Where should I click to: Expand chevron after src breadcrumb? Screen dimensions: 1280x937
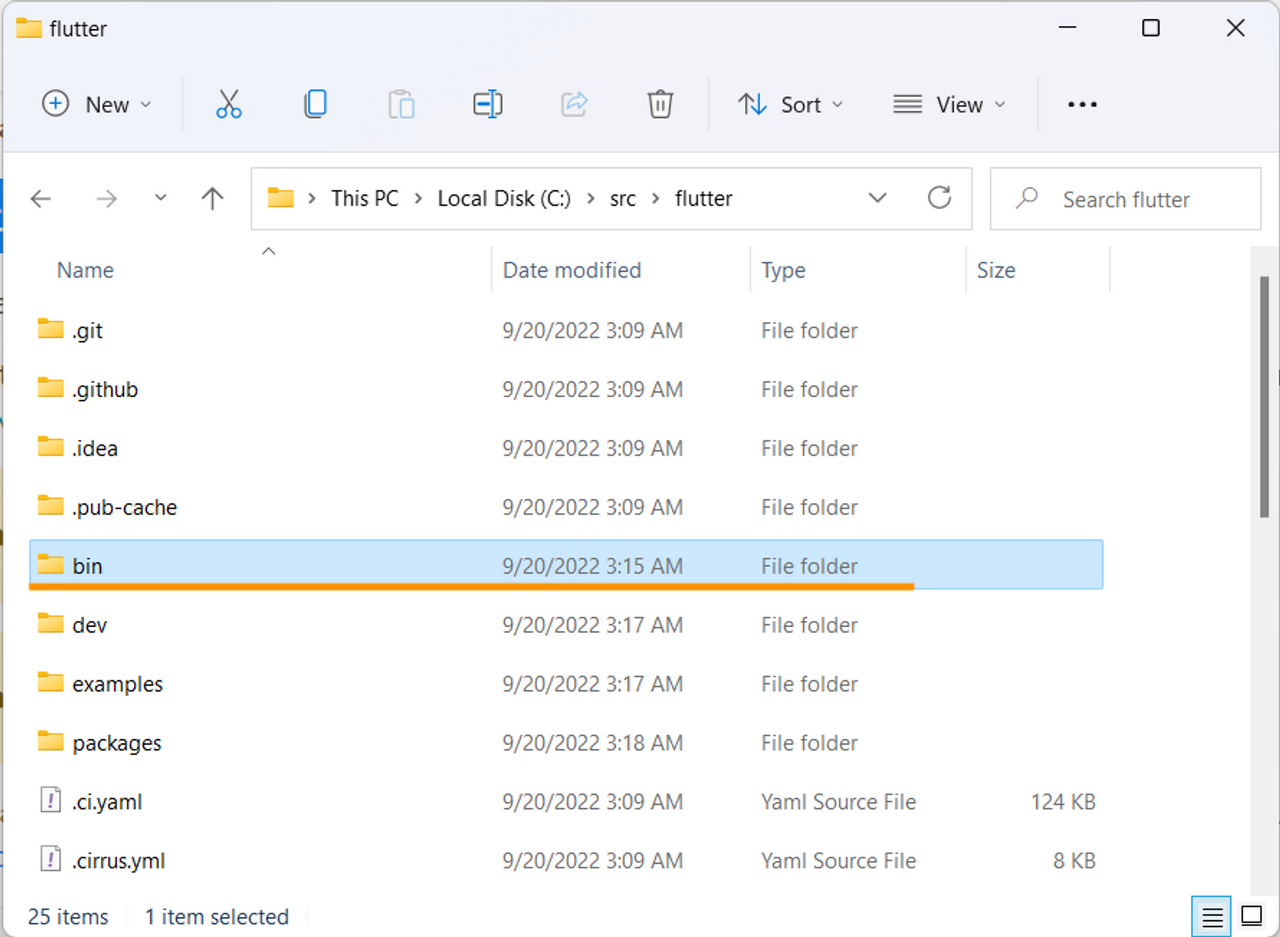(x=656, y=199)
